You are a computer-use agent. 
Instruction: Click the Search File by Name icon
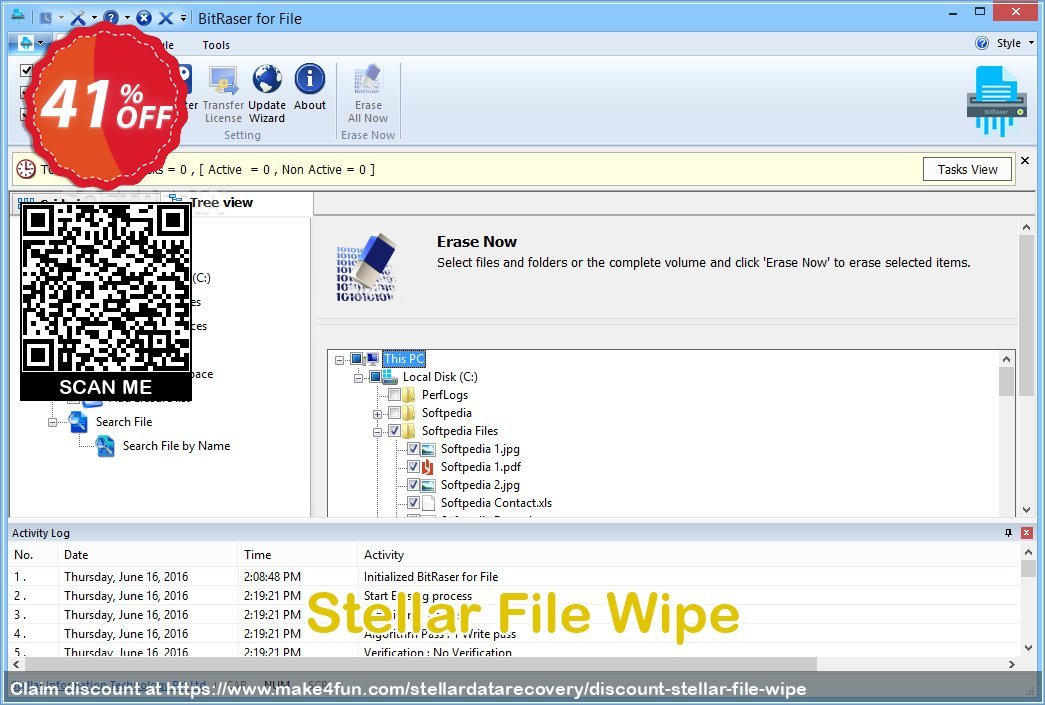(x=105, y=446)
